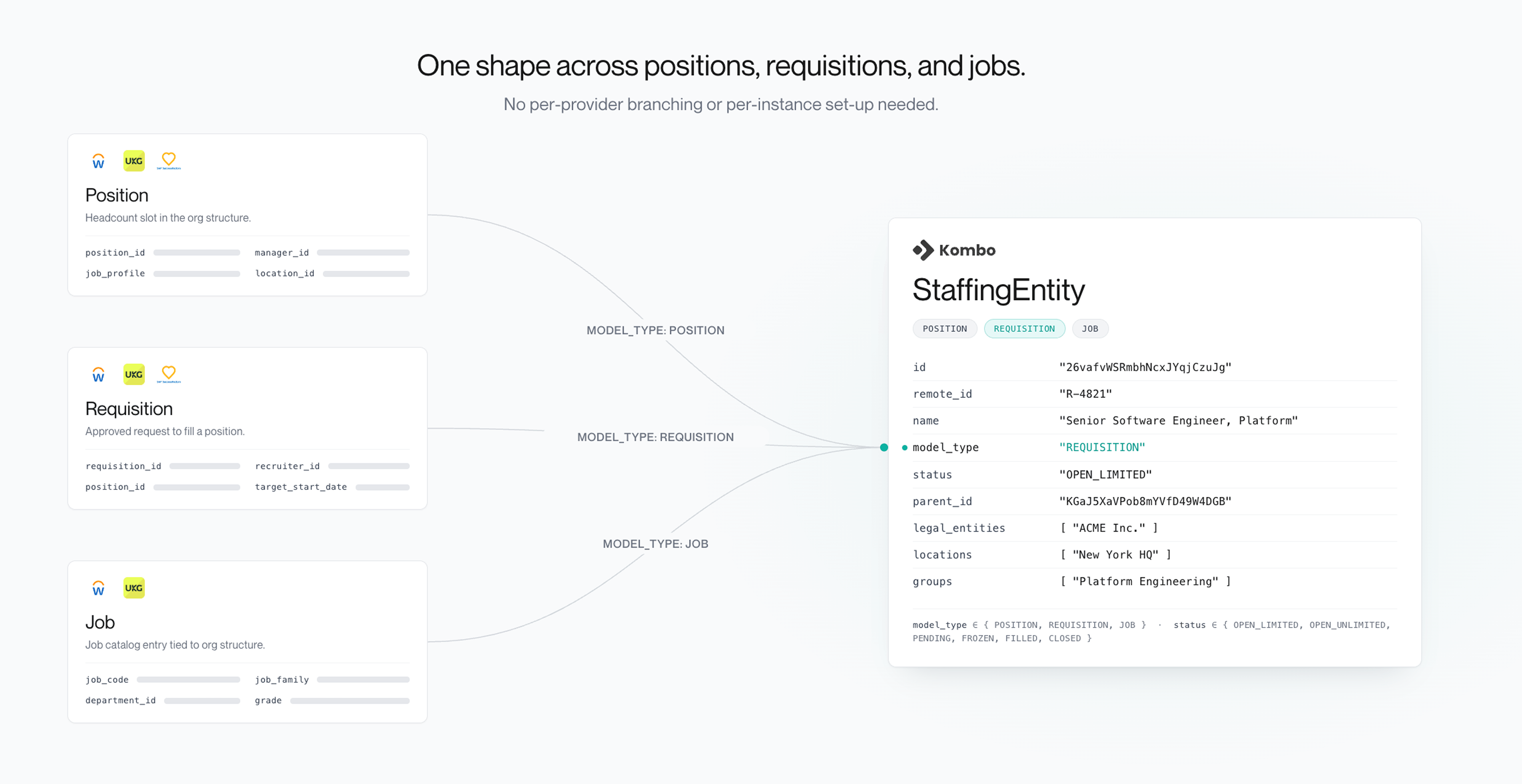
Task: Click the id value "26vafvWSRmbhNcxJYqjCzuJg"
Action: coord(1145,367)
